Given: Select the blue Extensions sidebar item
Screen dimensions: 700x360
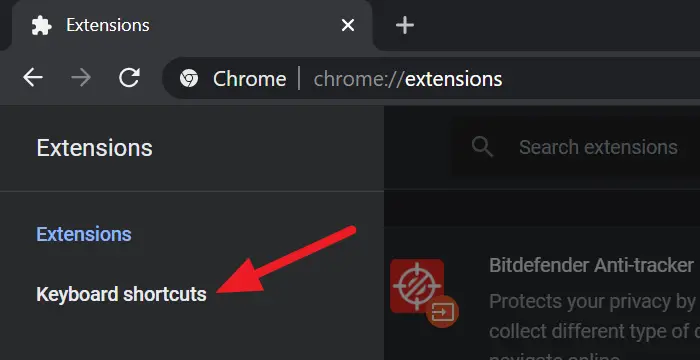Looking at the screenshot, I should coord(84,234).
